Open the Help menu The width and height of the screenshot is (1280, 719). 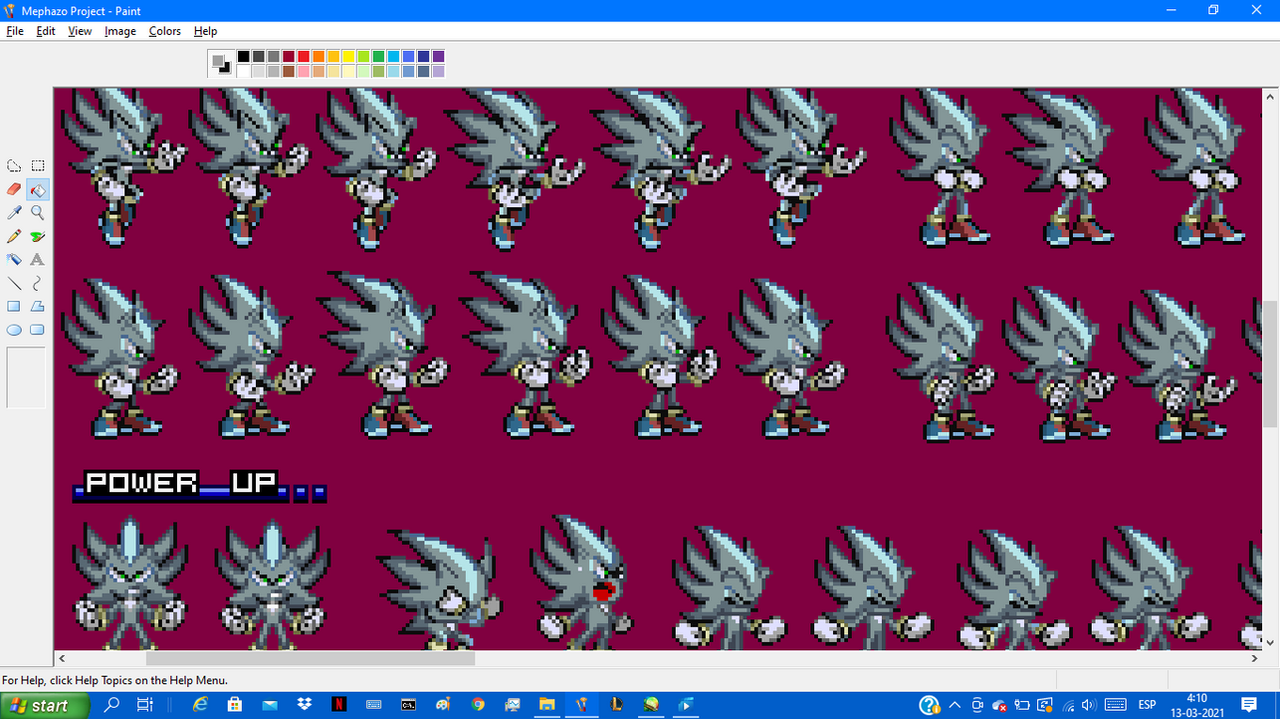coord(205,31)
